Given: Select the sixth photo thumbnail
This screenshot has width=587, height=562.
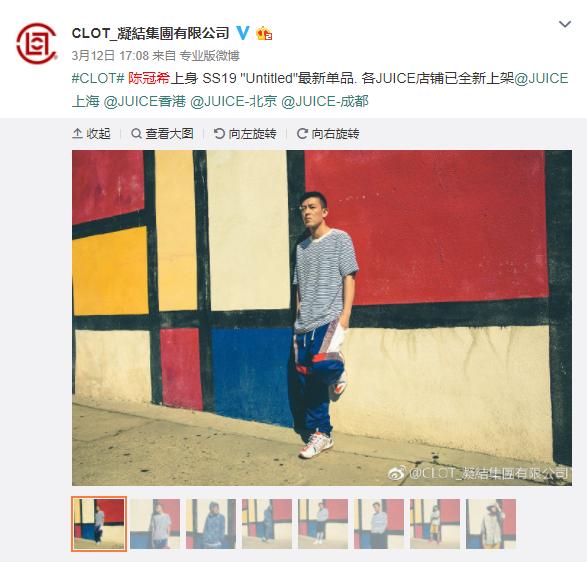Looking at the screenshot, I should pos(379,524).
